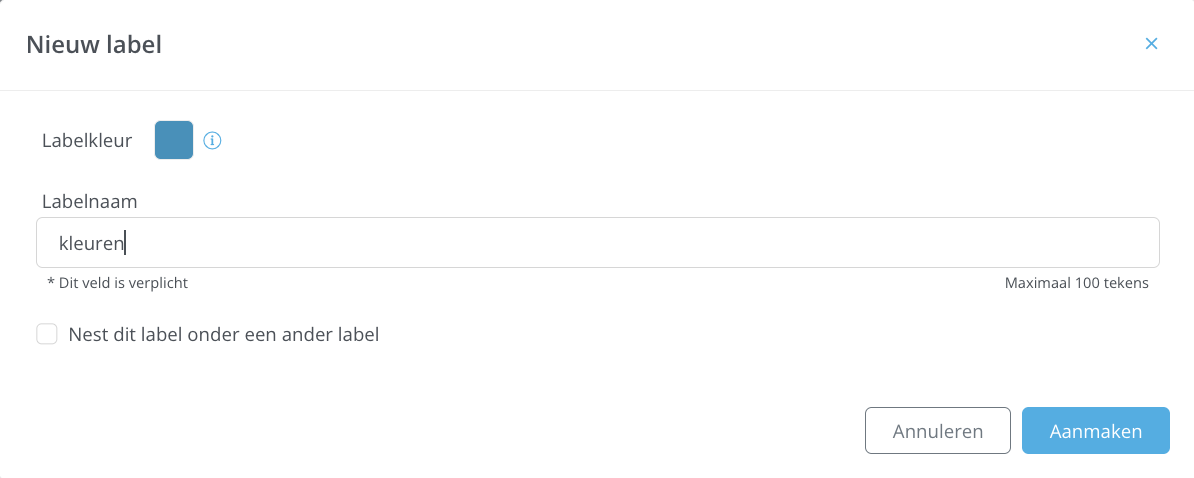The height and width of the screenshot is (478, 1194).
Task: Click the 'Maximaal 100 tekens' note
Action: (x=1077, y=283)
